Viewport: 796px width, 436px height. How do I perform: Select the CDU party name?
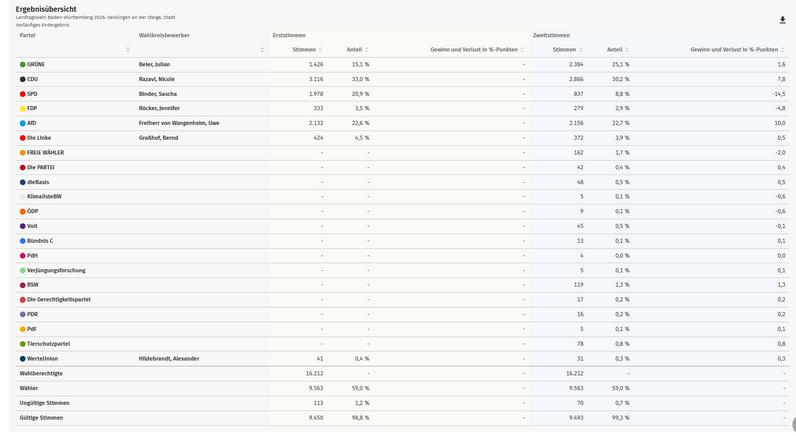(x=32, y=79)
